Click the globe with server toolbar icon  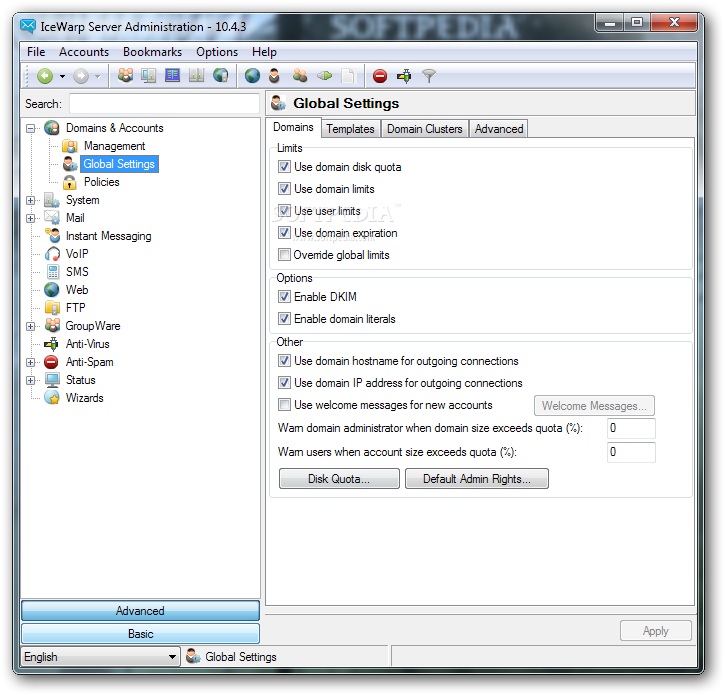click(x=221, y=75)
